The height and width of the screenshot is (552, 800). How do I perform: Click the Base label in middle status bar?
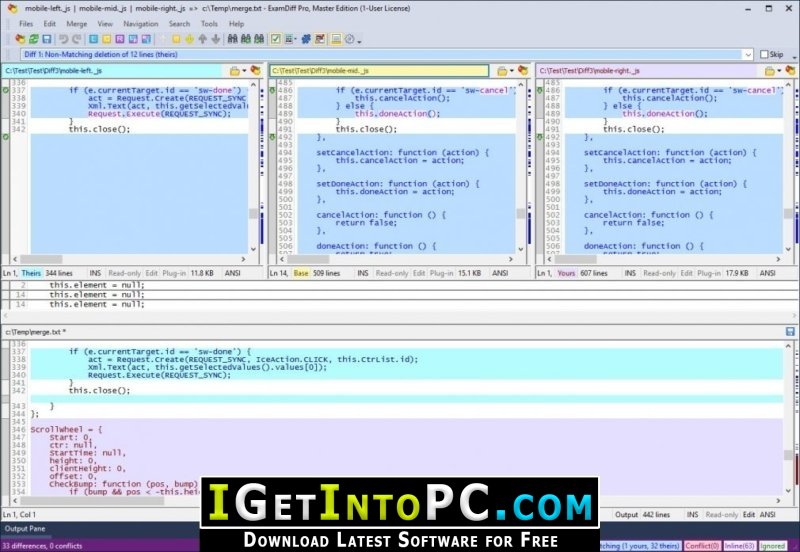pyautogui.click(x=301, y=273)
